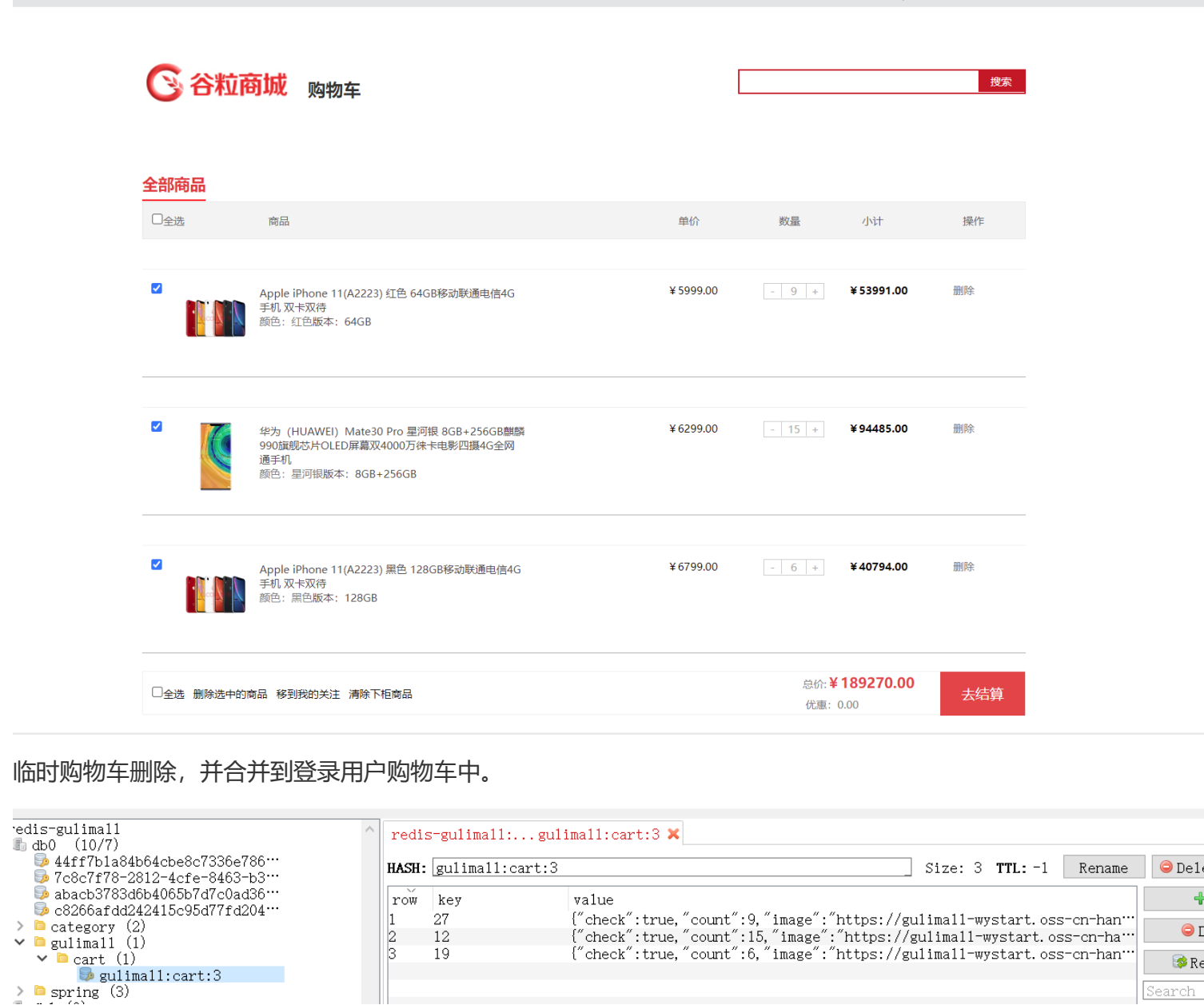Click the HUAWEI Mate30 Pro thumbnail
Screen dimensions: 1204x1005
216,456
